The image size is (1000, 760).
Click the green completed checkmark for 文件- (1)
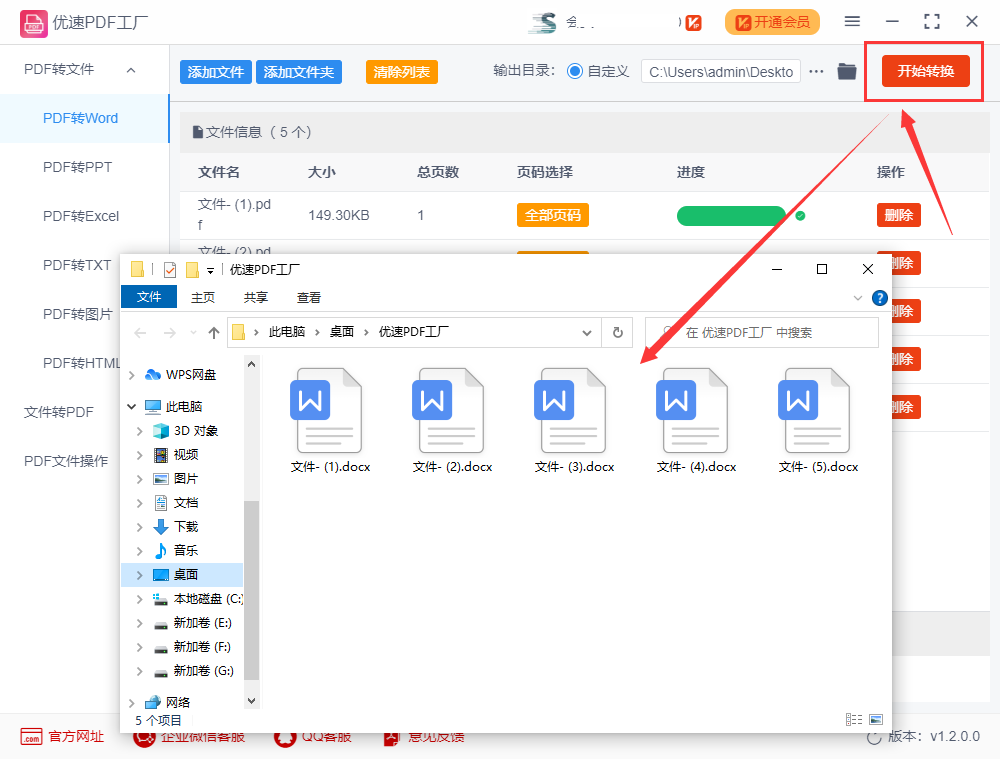click(x=800, y=216)
